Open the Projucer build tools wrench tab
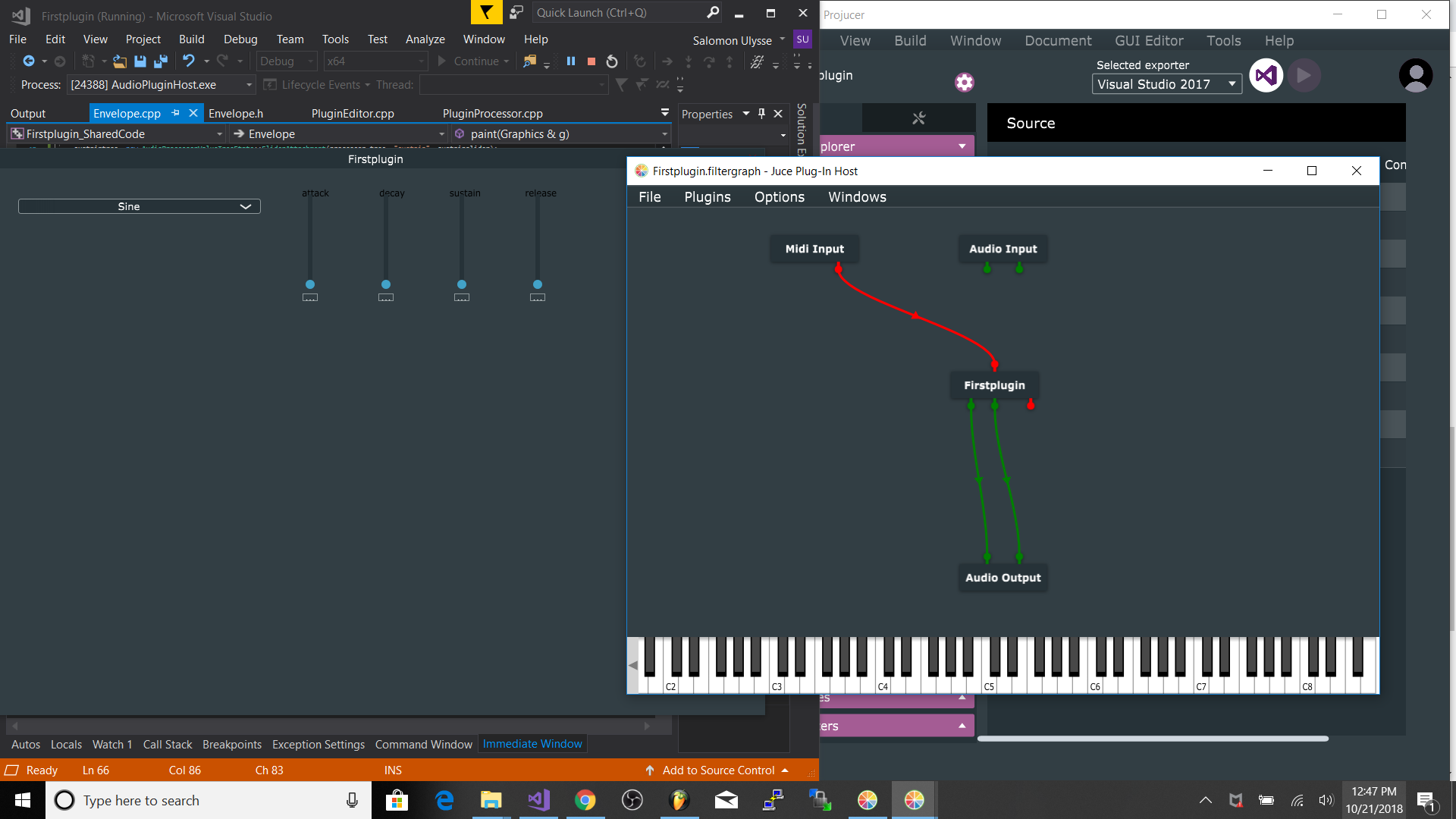 coord(918,118)
